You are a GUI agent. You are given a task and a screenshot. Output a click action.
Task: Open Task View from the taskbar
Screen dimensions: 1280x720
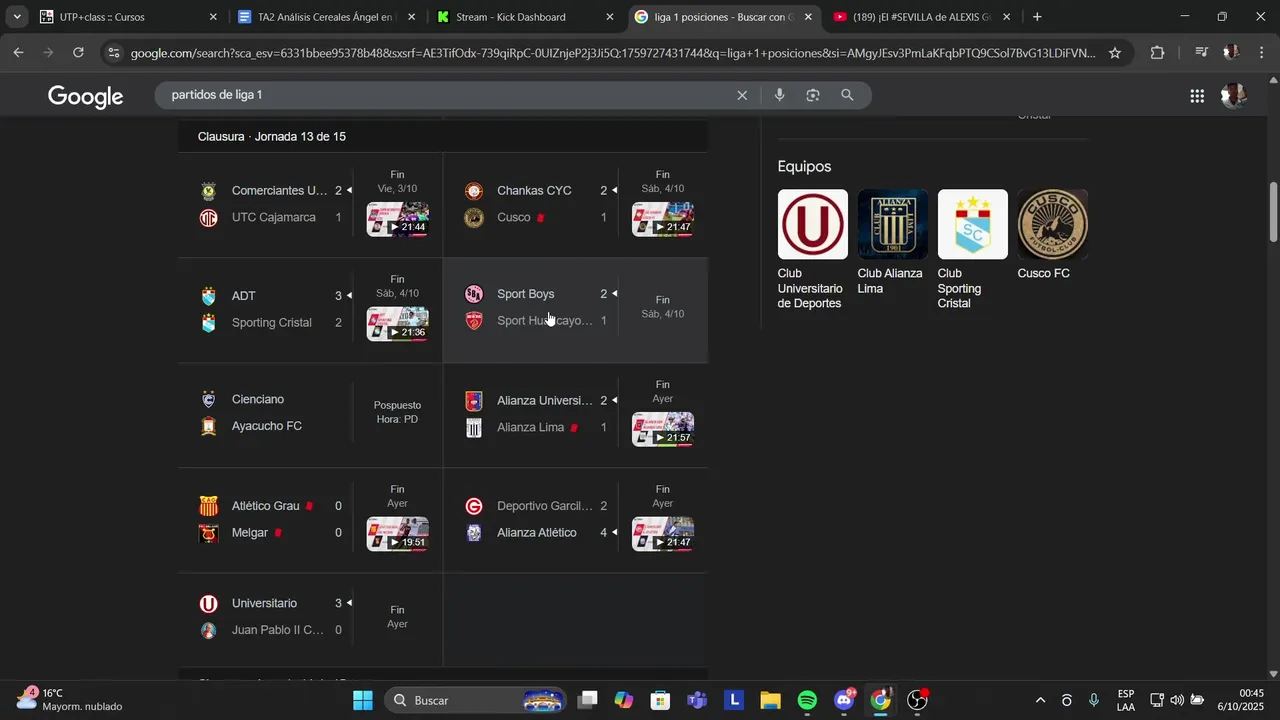[x=588, y=700]
